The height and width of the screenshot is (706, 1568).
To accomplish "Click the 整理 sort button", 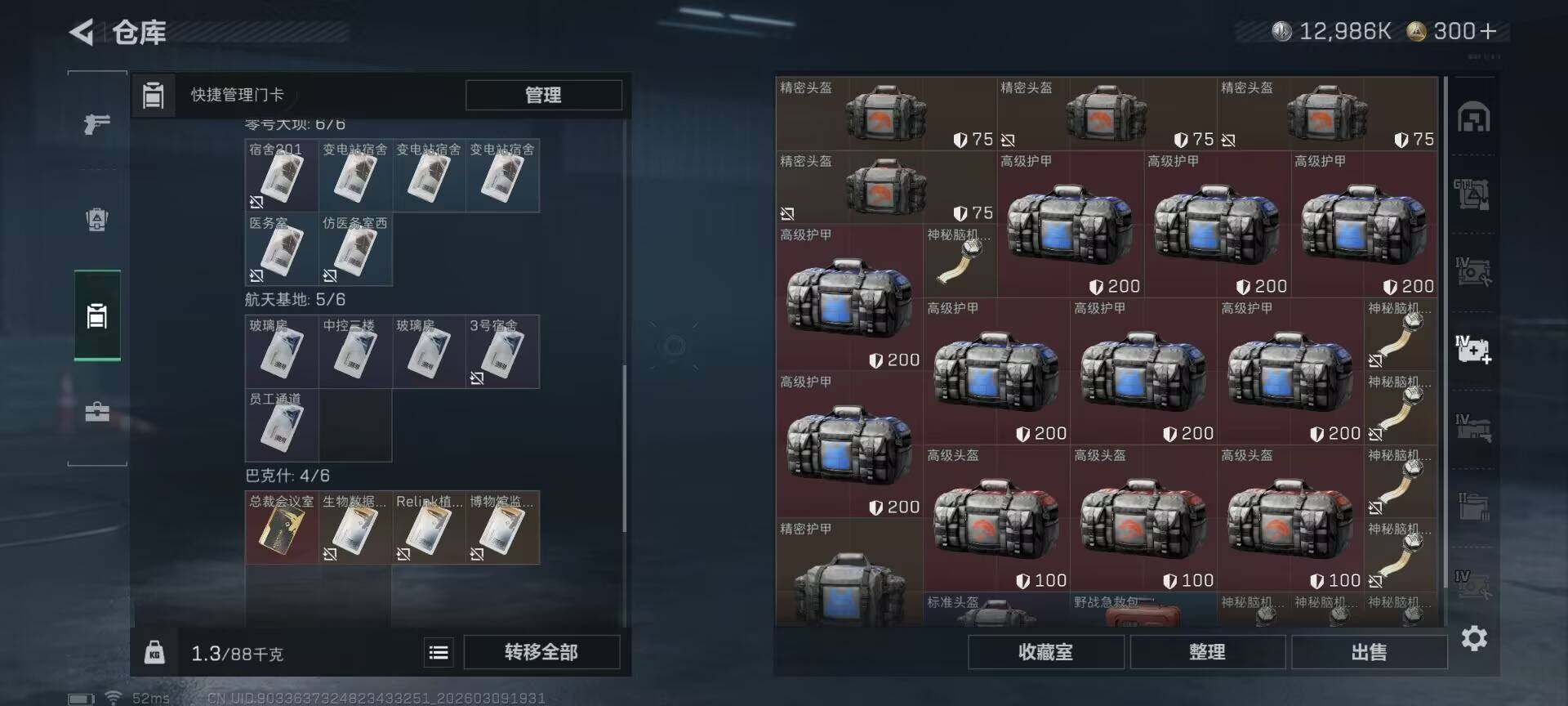I will coord(1207,652).
